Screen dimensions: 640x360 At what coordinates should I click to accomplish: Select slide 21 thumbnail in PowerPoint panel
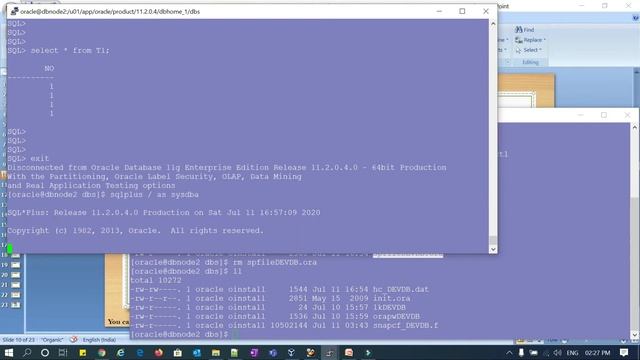pos(16,285)
